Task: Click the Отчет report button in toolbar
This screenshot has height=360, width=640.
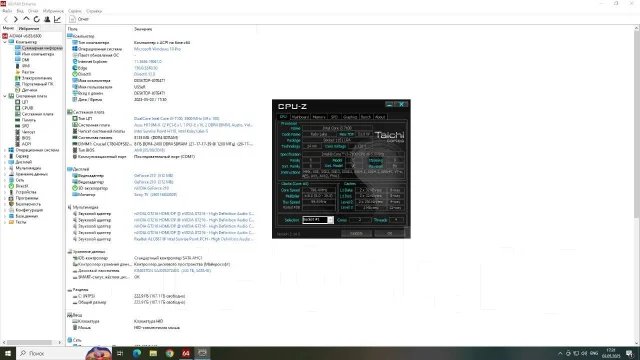Action: [x=79, y=19]
